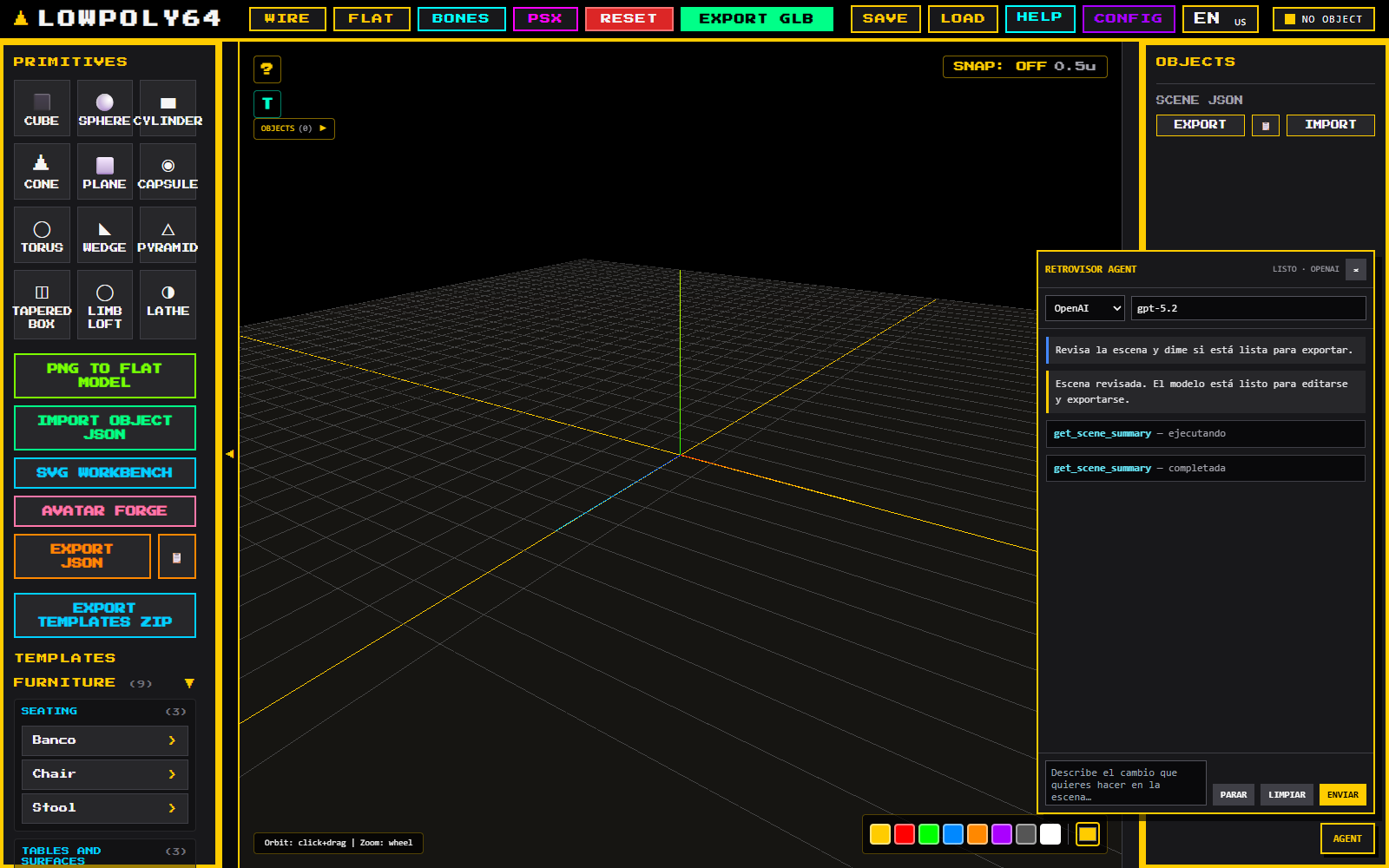This screenshot has height=868, width=1389.
Task: Add a Tapered Box primitive
Action: point(42,305)
